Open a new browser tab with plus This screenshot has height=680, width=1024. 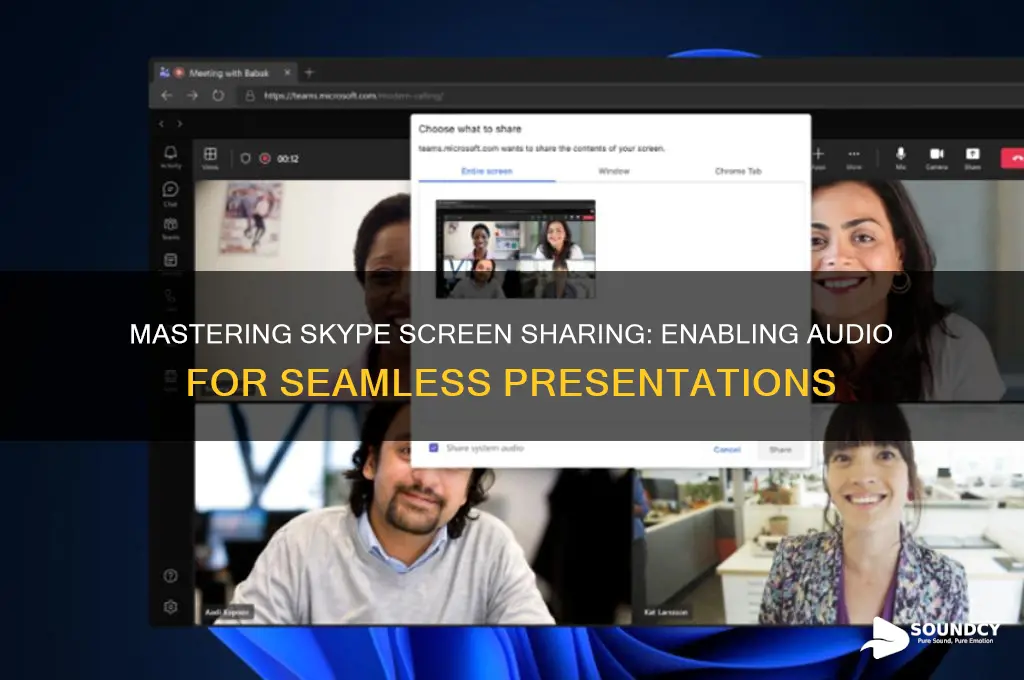(x=310, y=73)
